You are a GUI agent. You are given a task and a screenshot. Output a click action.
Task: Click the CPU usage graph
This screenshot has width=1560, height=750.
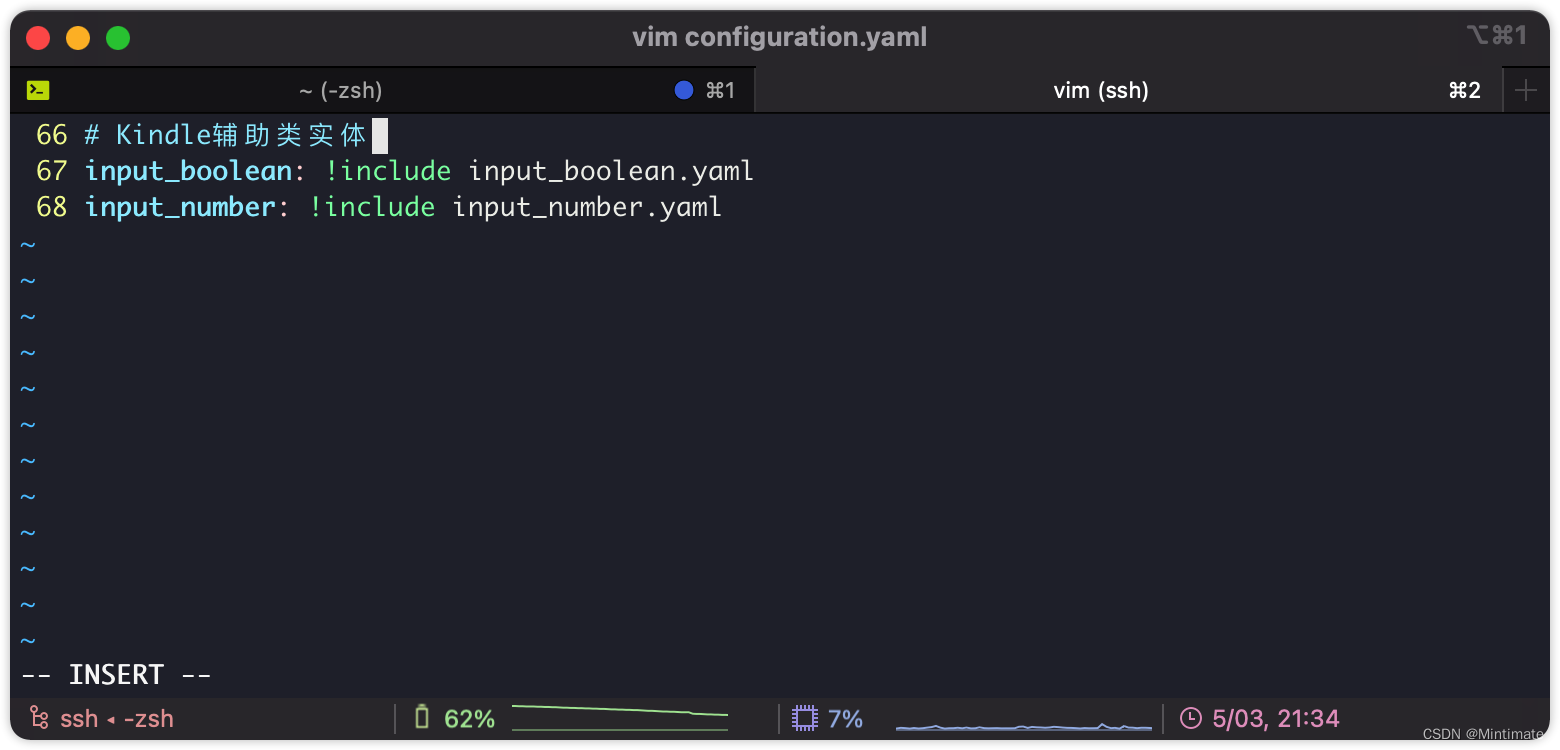1024,725
